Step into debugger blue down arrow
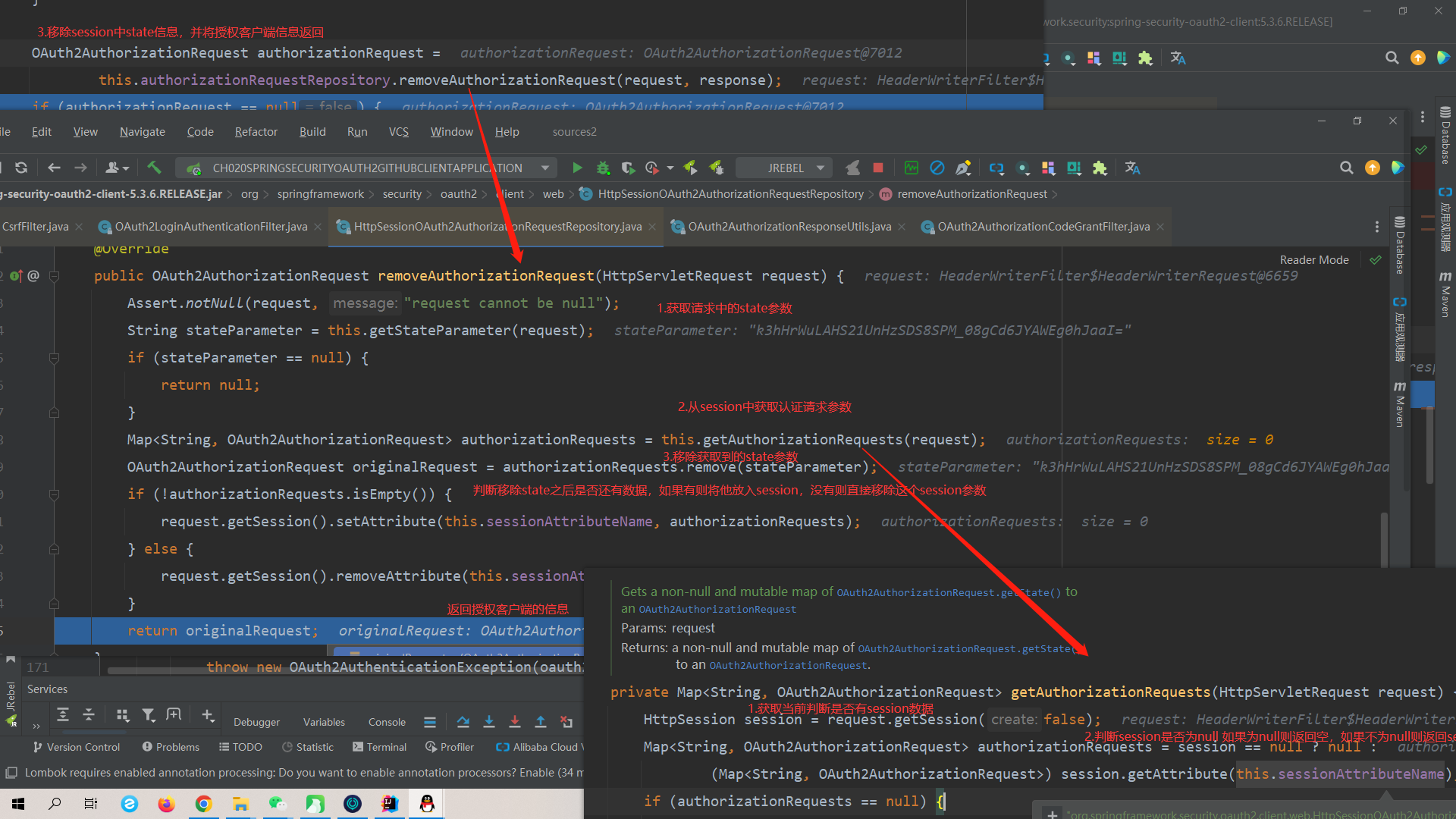Viewport: 1456px width, 819px height. (x=489, y=722)
